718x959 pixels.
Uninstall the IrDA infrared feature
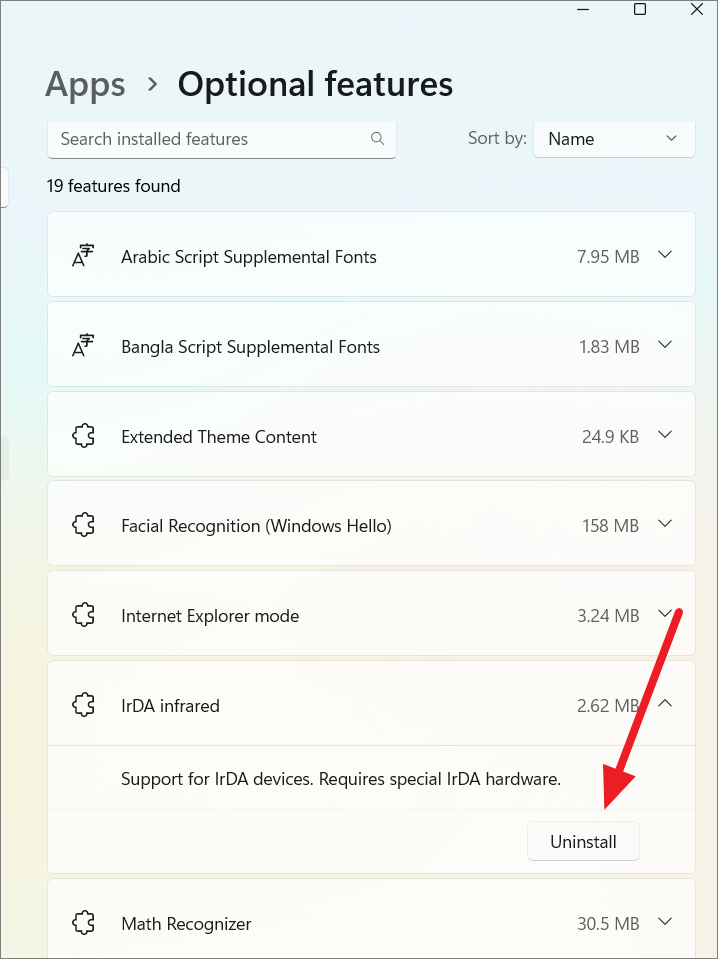[583, 842]
